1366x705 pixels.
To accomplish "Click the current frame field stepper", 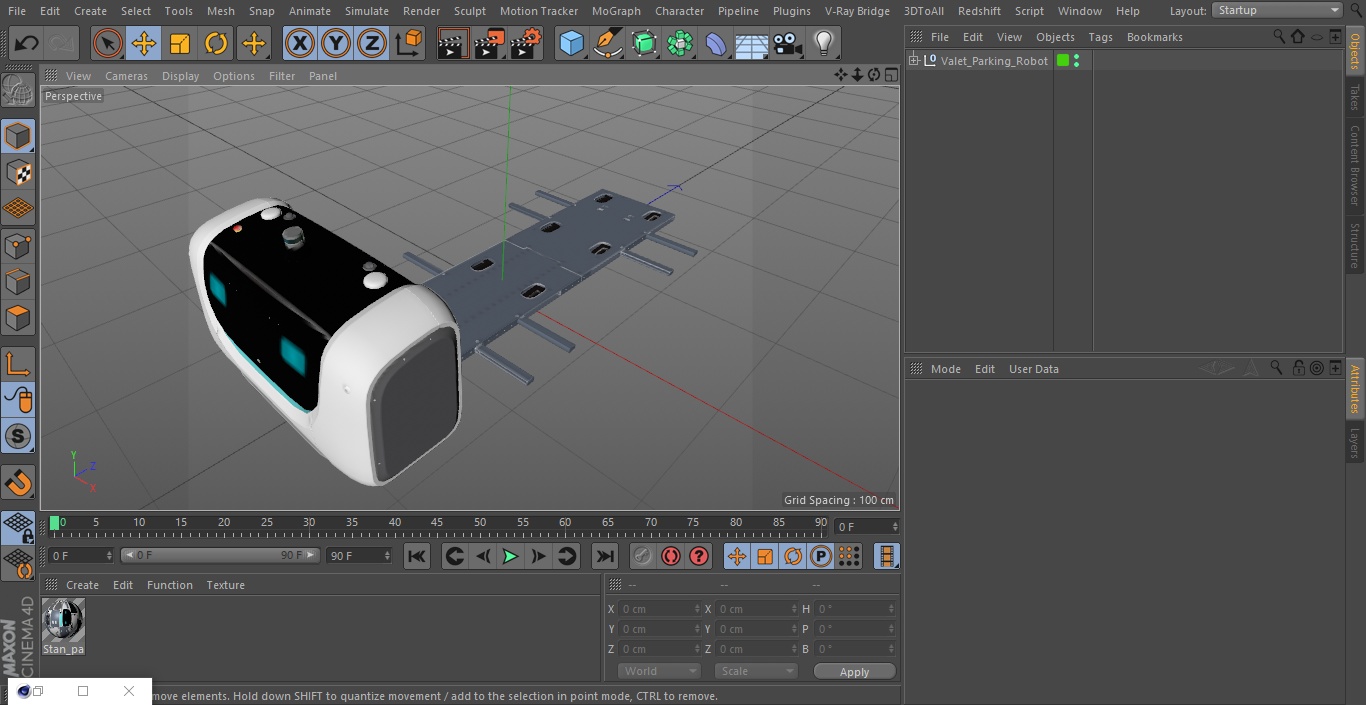I will (895, 526).
